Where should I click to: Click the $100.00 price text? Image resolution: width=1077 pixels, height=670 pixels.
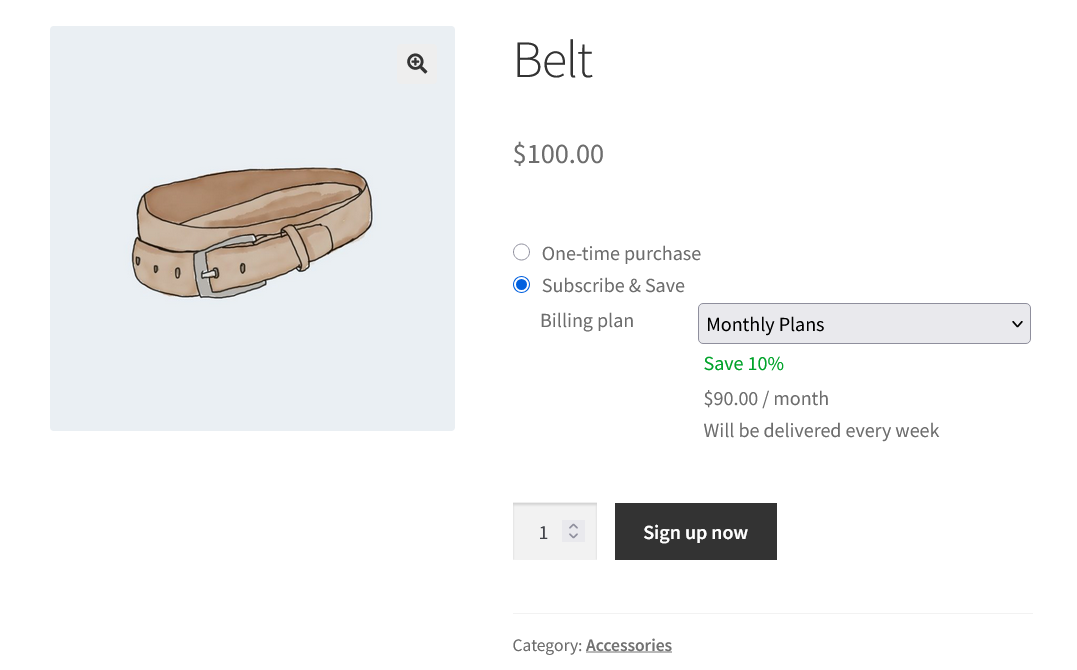coord(558,154)
